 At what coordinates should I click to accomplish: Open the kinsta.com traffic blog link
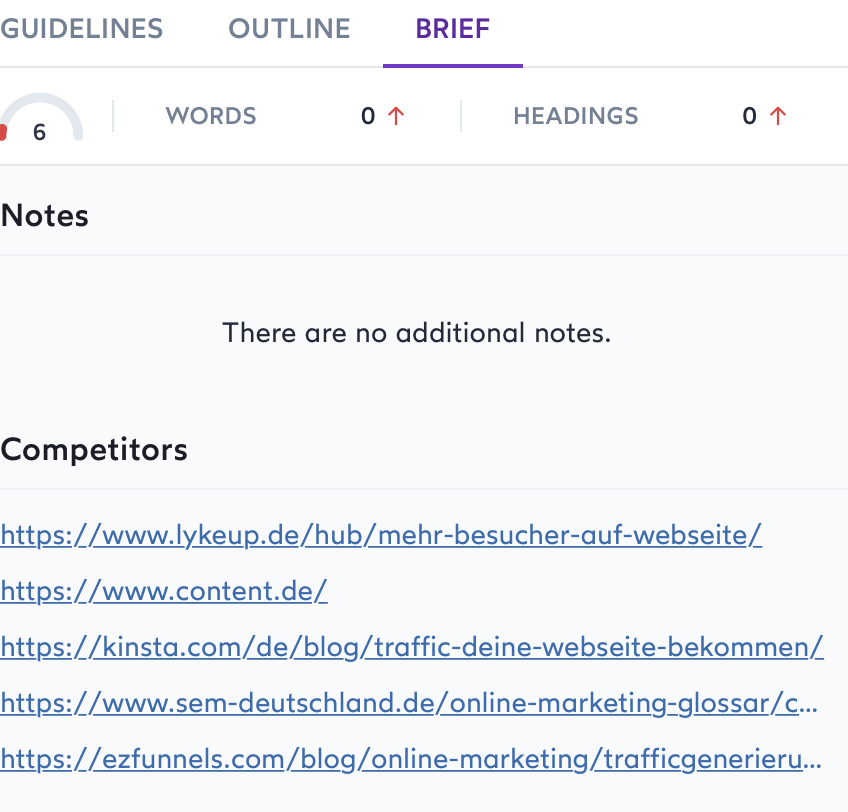pyautogui.click(x=412, y=647)
